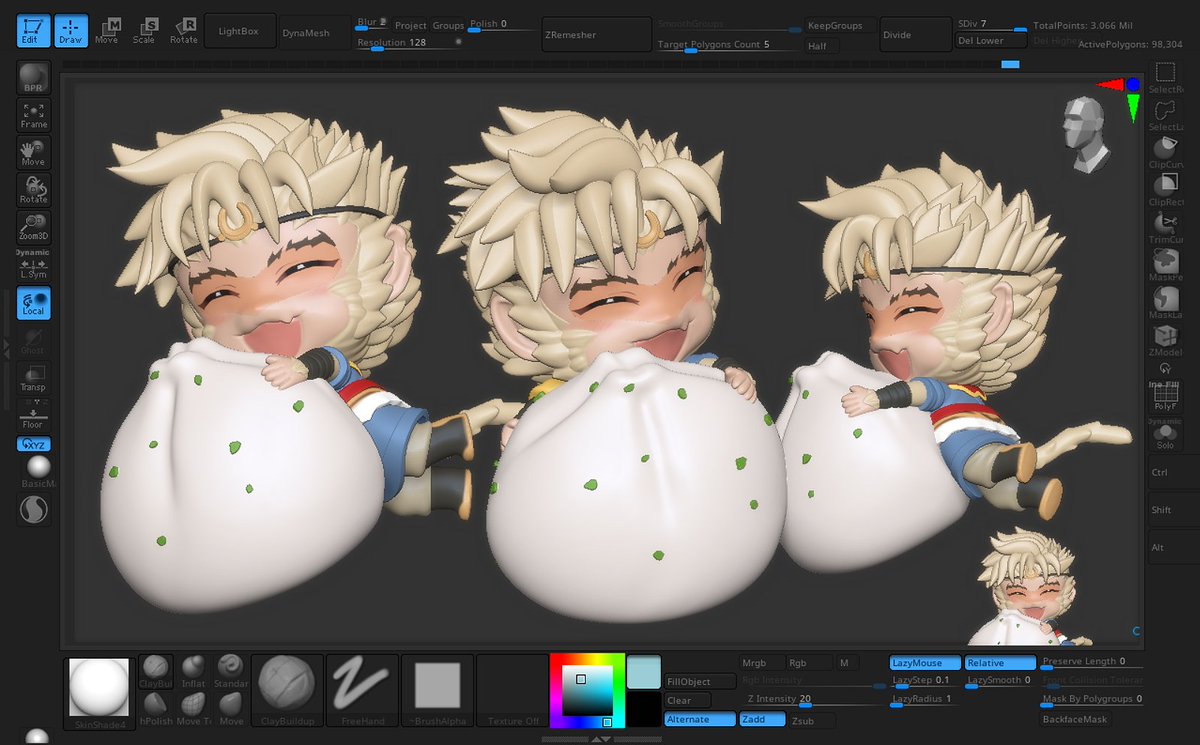The image size is (1200, 745).
Task: Click the Divide button
Action: coord(915,34)
